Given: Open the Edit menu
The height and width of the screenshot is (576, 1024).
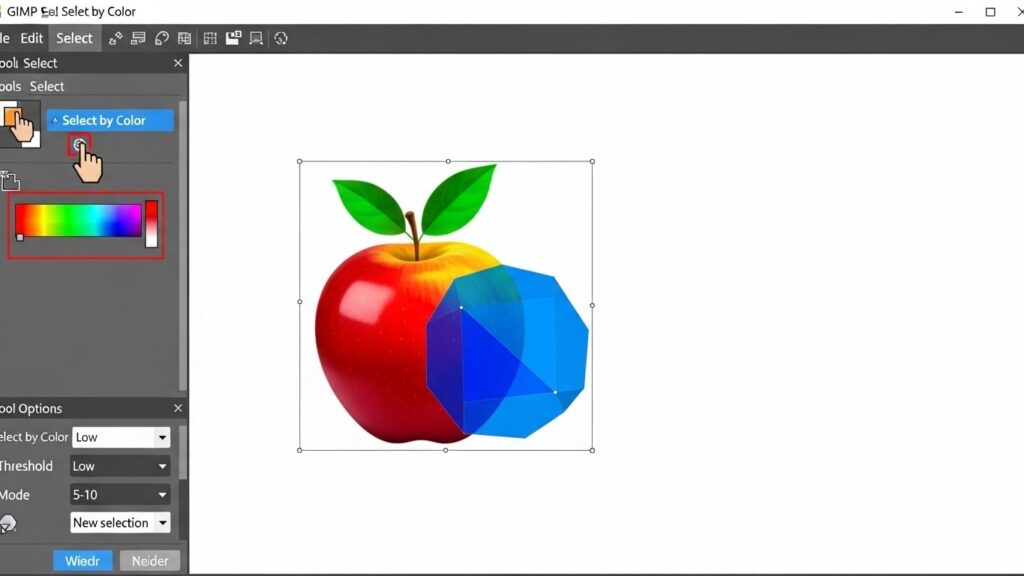Looking at the screenshot, I should click(x=31, y=38).
